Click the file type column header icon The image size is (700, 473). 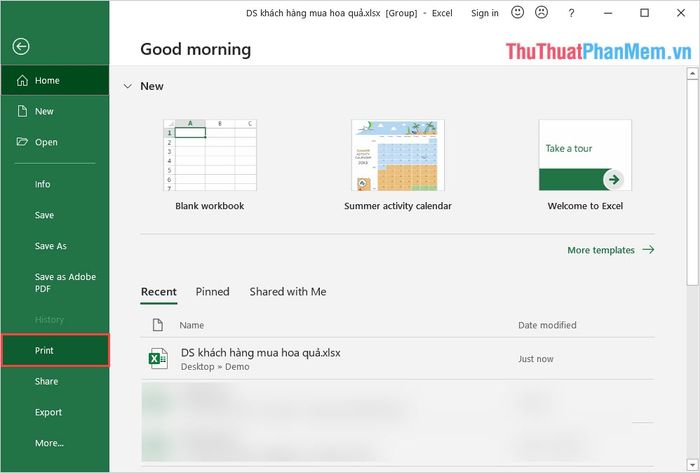click(158, 325)
